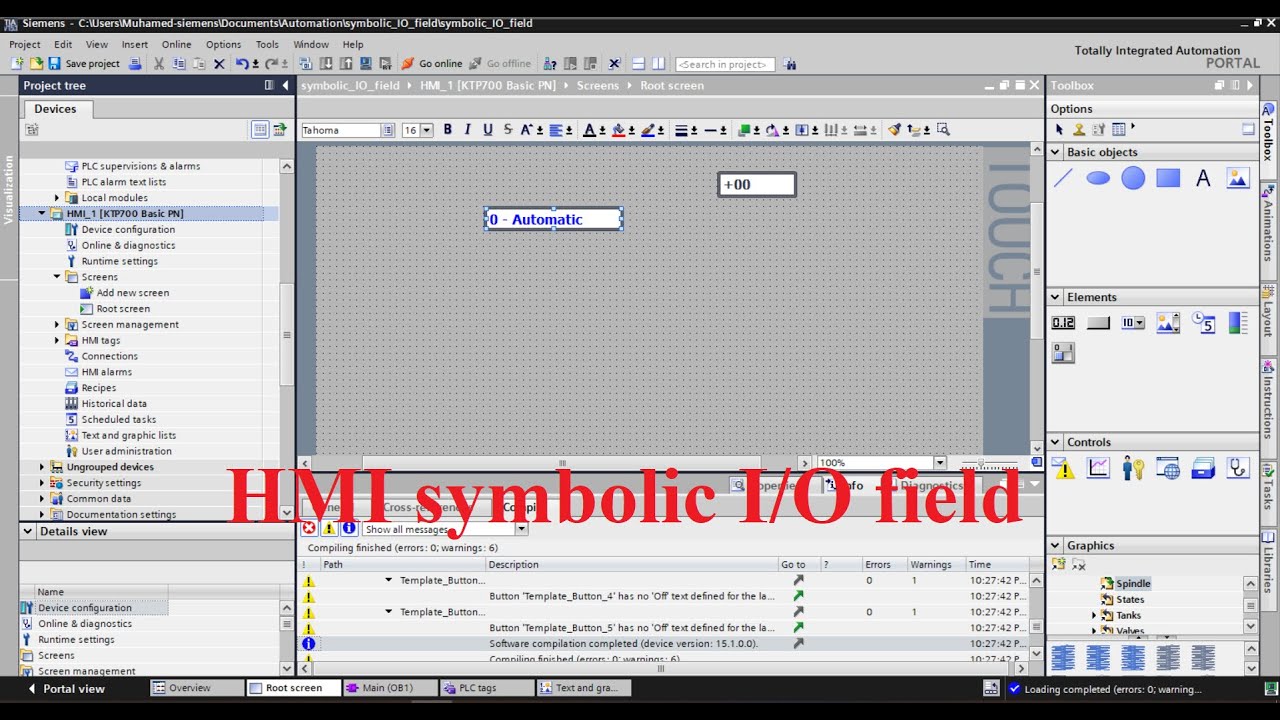
Task: Switch to the Layout side tab
Action: pyautogui.click(x=1268, y=314)
